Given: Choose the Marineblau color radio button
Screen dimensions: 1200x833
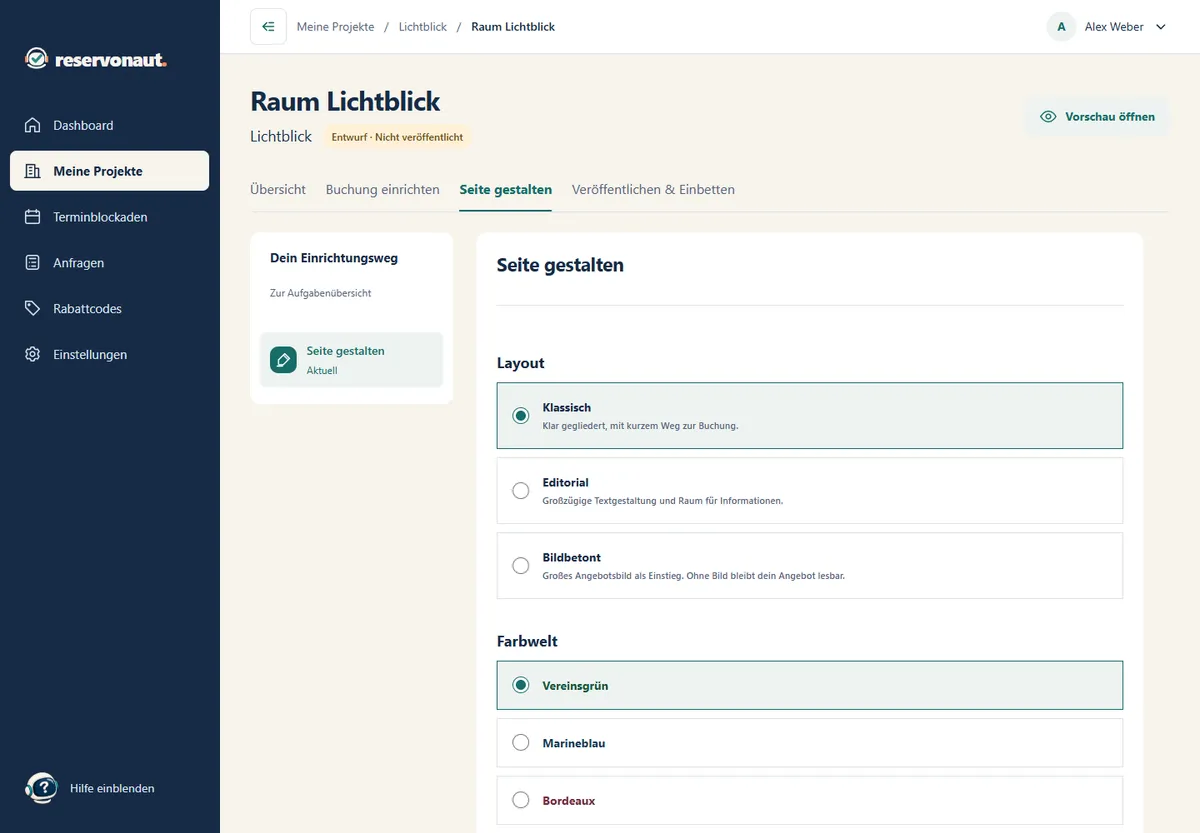Looking at the screenshot, I should 520,743.
